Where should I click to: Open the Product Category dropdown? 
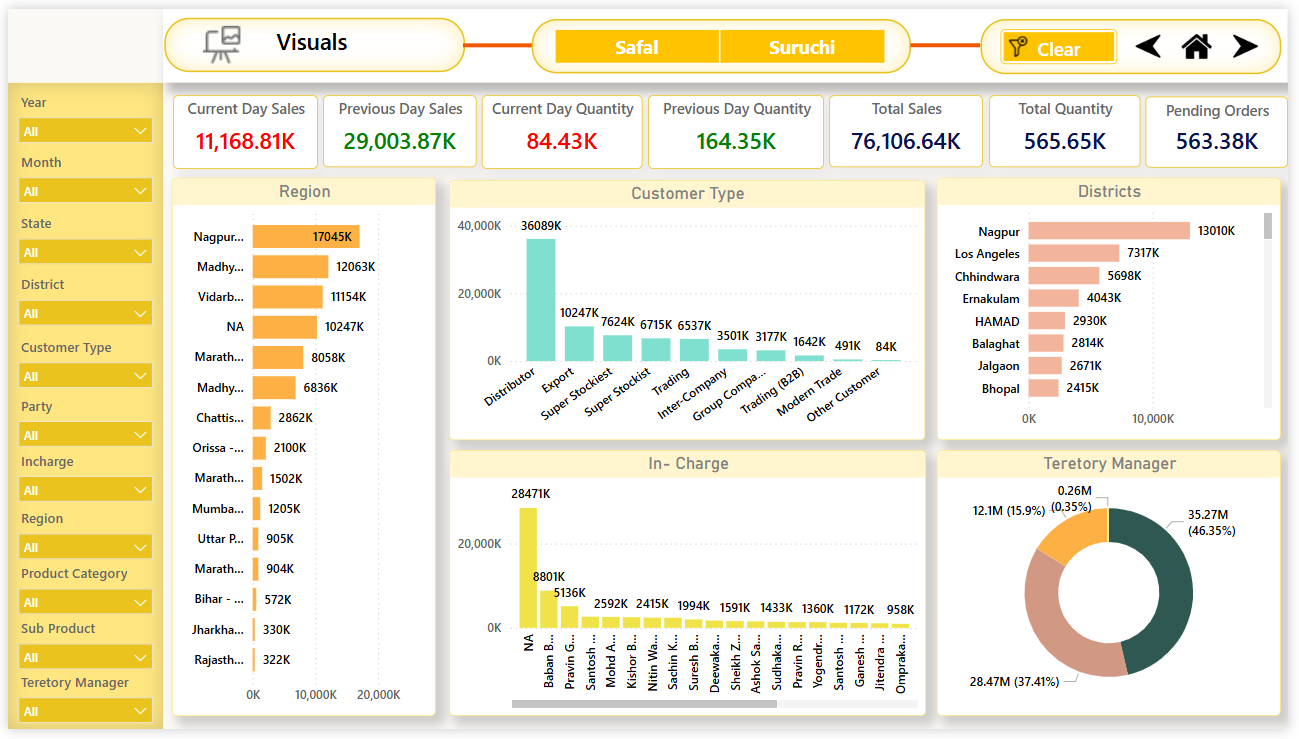point(86,602)
